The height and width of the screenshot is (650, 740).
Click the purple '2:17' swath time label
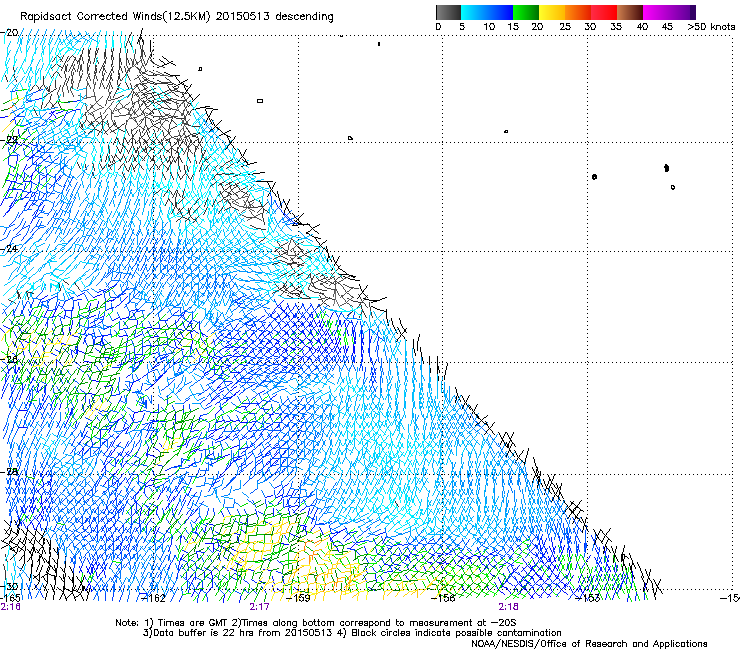click(x=260, y=607)
